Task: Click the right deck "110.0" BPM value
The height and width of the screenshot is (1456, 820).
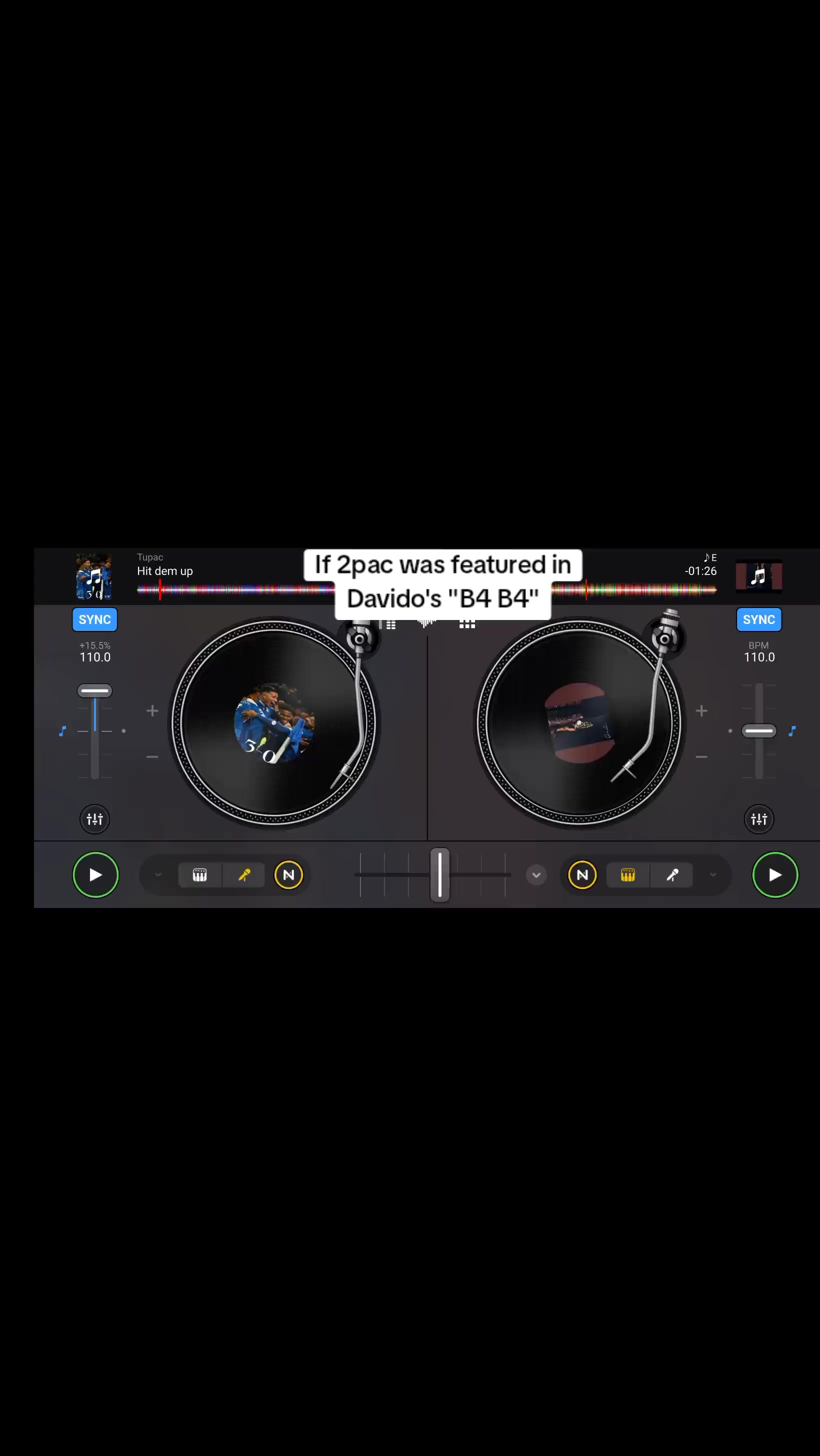Action: (759, 657)
